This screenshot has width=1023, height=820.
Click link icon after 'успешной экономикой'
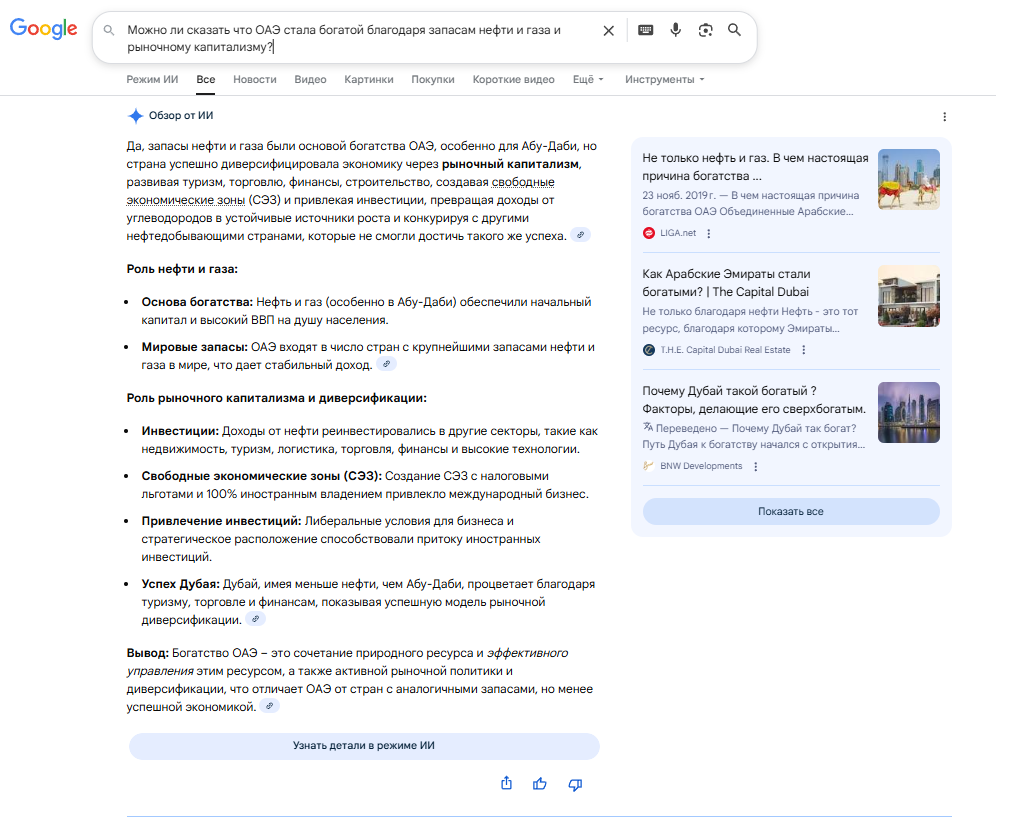269,706
